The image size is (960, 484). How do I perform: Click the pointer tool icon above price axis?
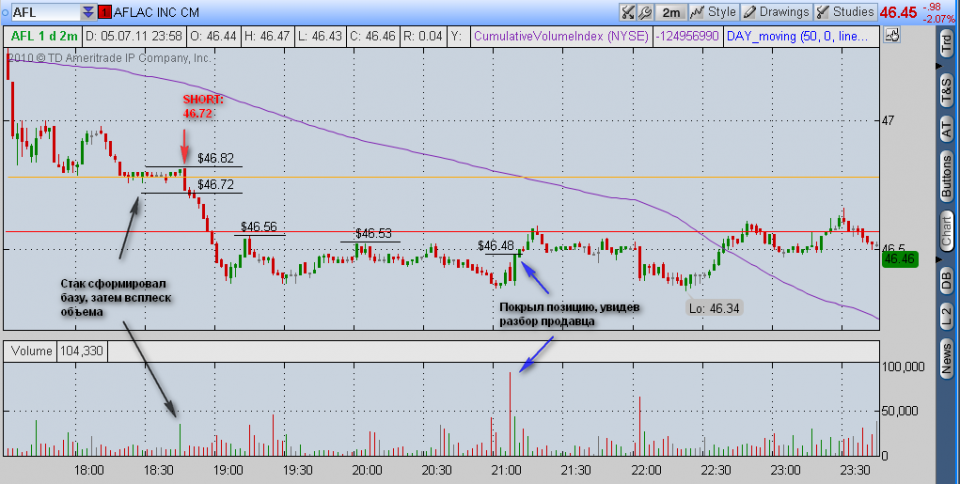point(893,35)
